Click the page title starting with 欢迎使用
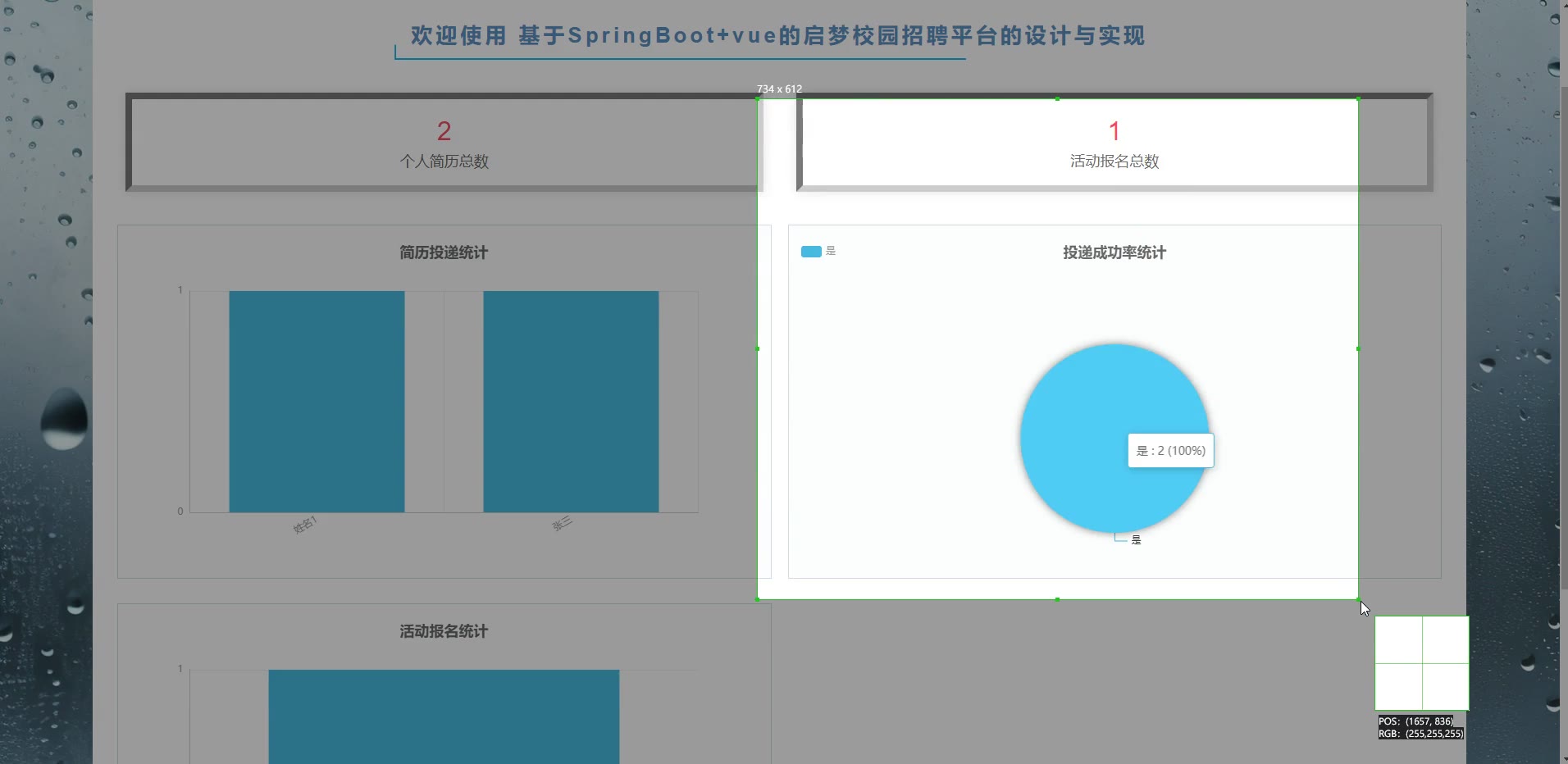1568x764 pixels. pyautogui.click(x=777, y=36)
